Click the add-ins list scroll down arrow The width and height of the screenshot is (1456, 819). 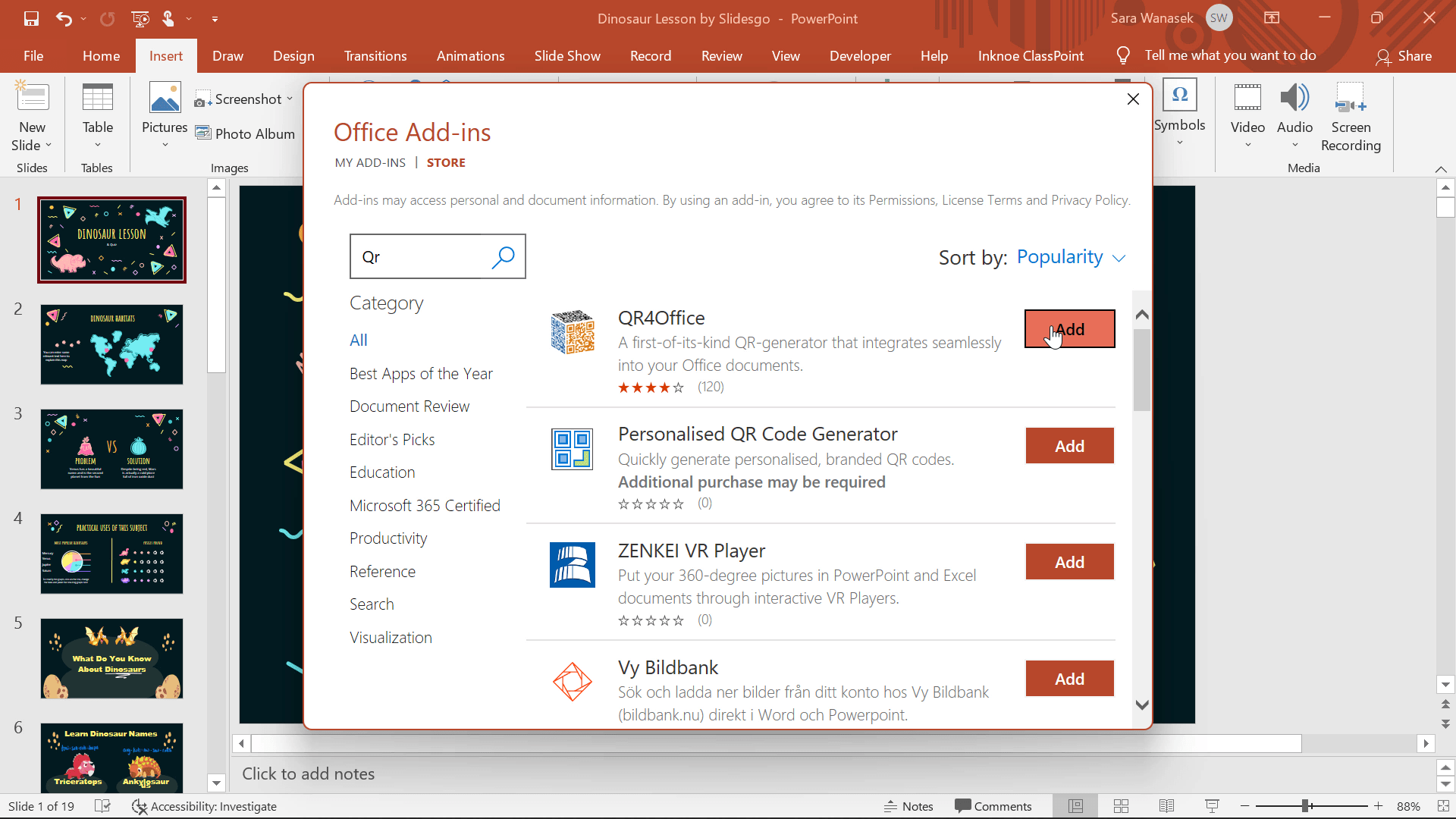[x=1142, y=705]
